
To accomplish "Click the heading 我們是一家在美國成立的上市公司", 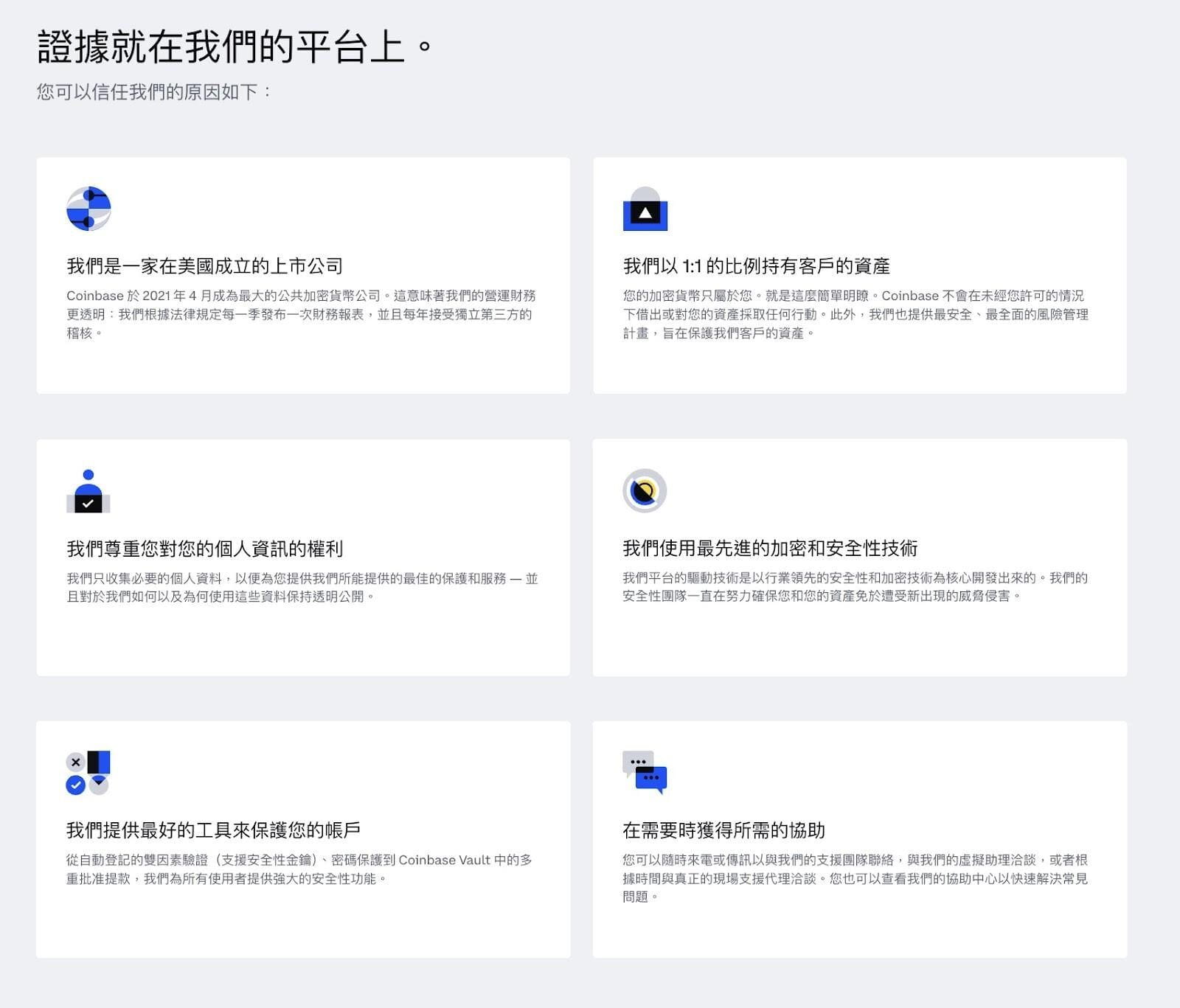I will [205, 266].
